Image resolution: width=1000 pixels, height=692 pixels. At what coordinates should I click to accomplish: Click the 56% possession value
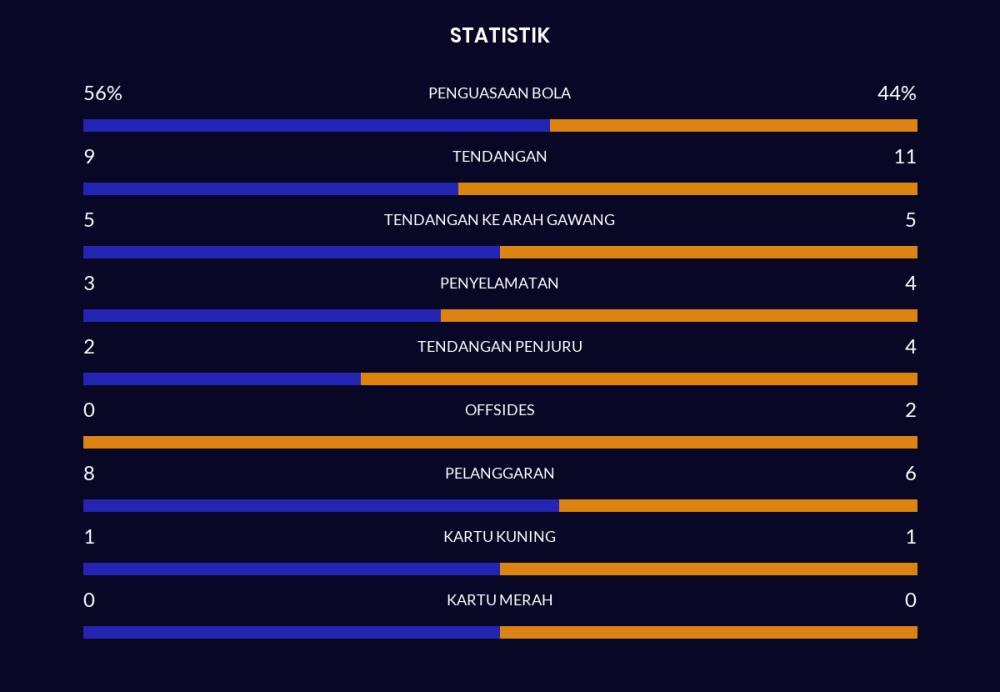[x=103, y=93]
